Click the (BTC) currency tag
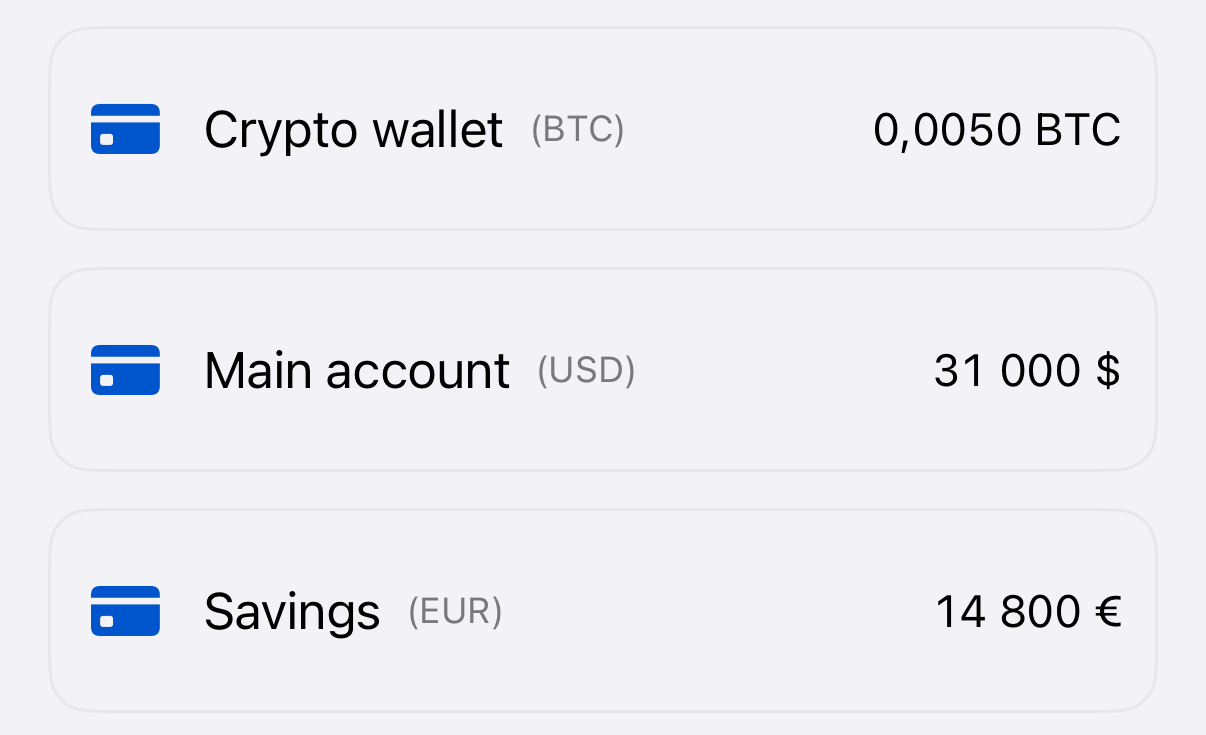This screenshot has width=1206, height=735. point(578,130)
